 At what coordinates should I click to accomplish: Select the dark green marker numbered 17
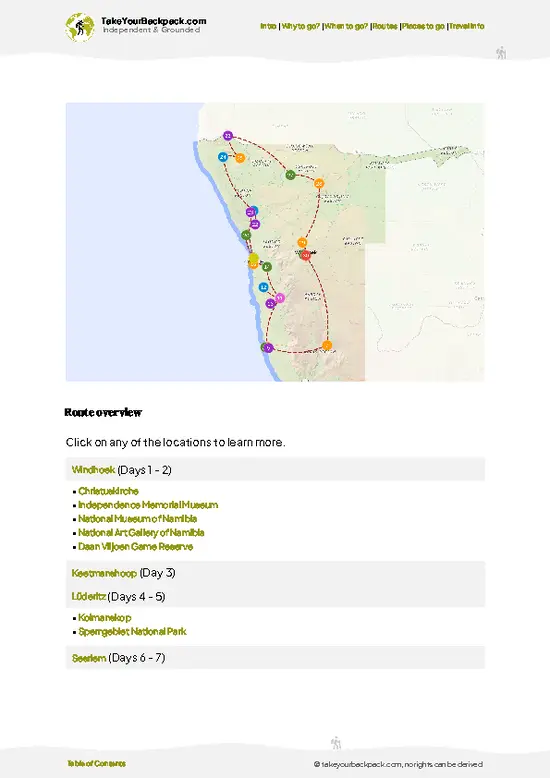267,267
